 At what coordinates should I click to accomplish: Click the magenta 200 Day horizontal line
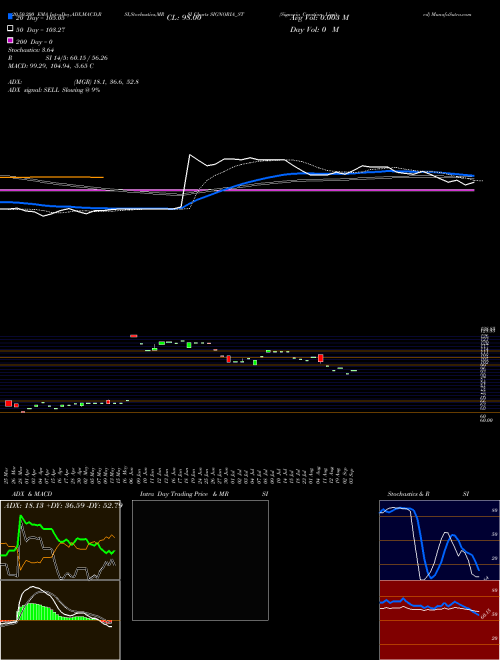pos(237,190)
